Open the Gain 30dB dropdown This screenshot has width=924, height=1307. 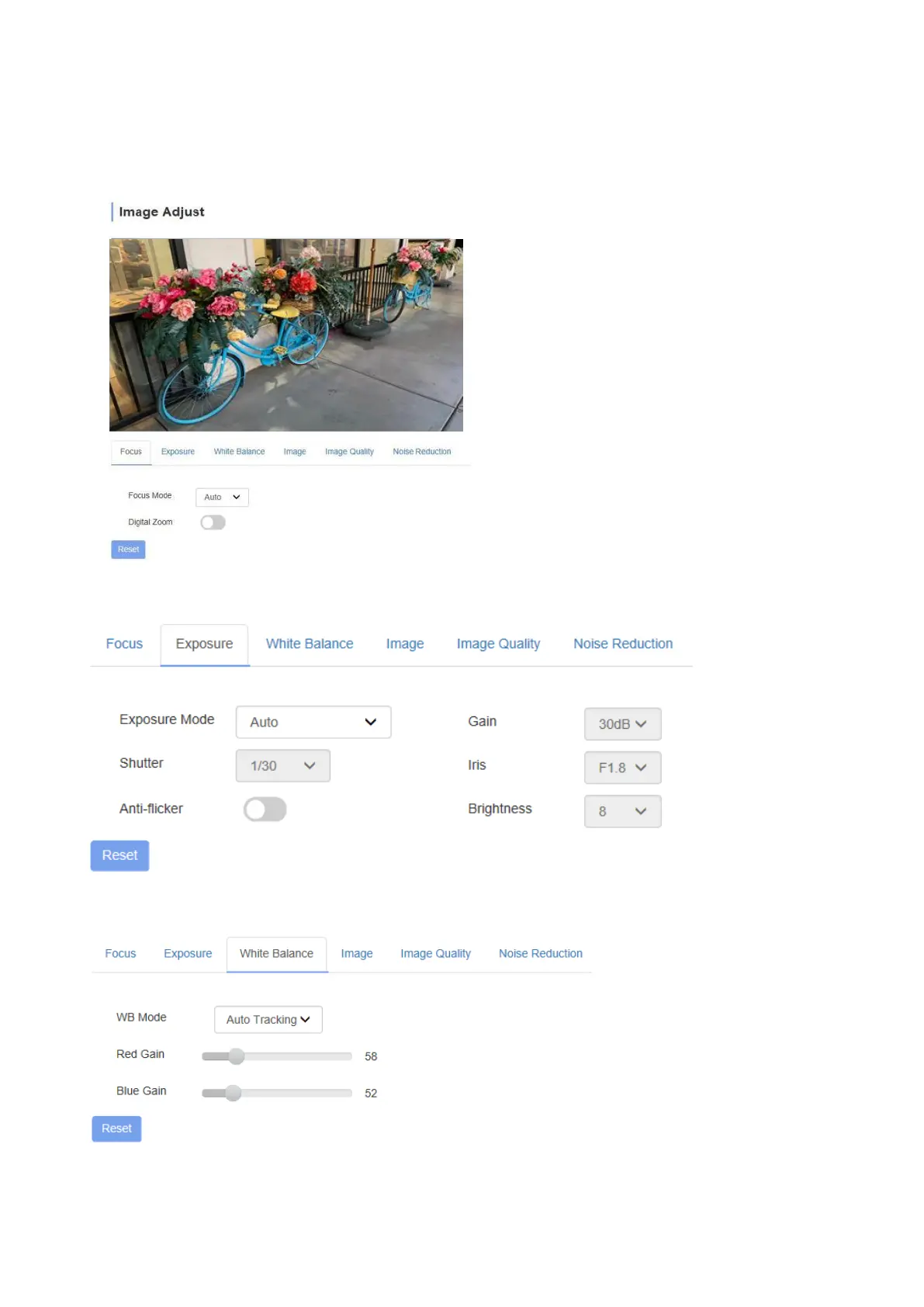pos(622,724)
